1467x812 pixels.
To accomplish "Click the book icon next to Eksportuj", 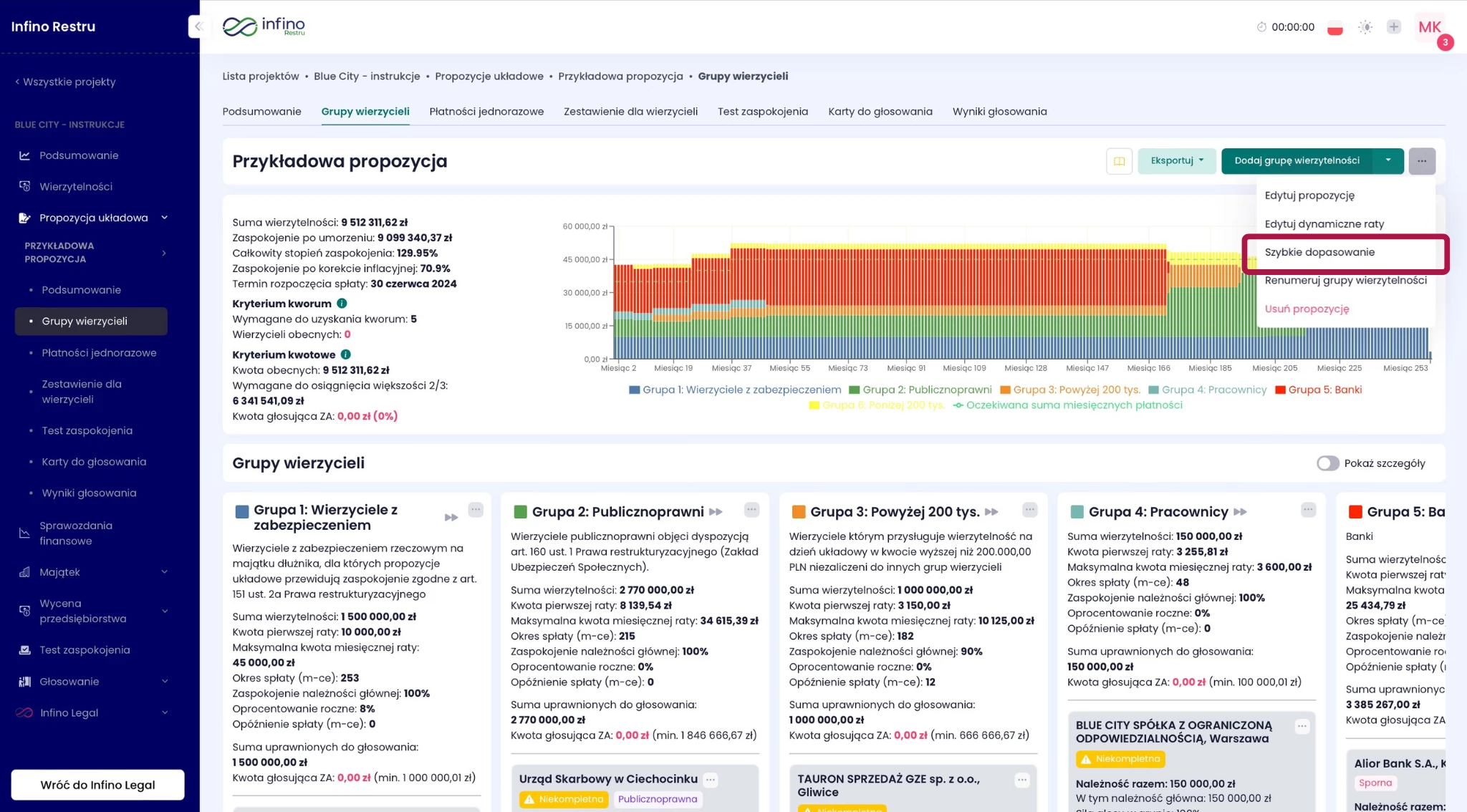I will (x=1119, y=161).
